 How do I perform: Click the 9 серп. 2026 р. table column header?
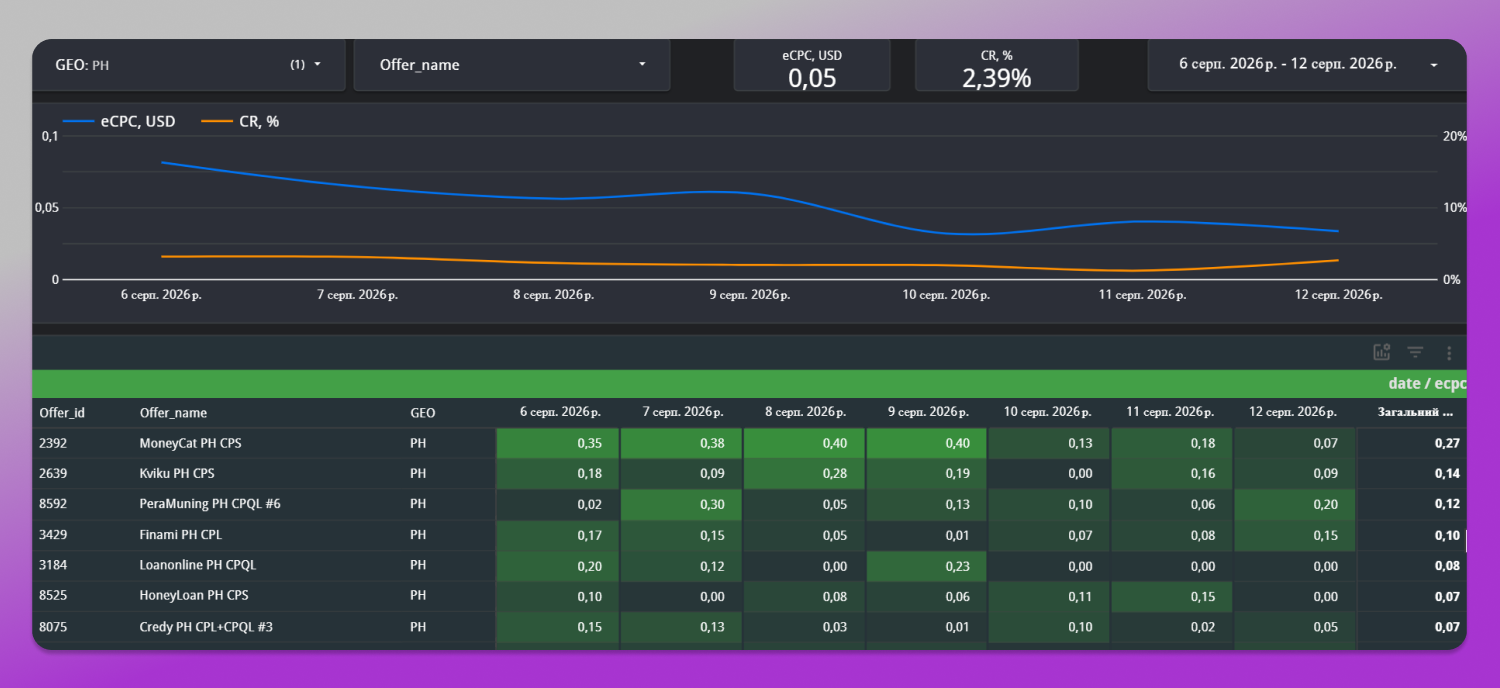click(x=930, y=412)
